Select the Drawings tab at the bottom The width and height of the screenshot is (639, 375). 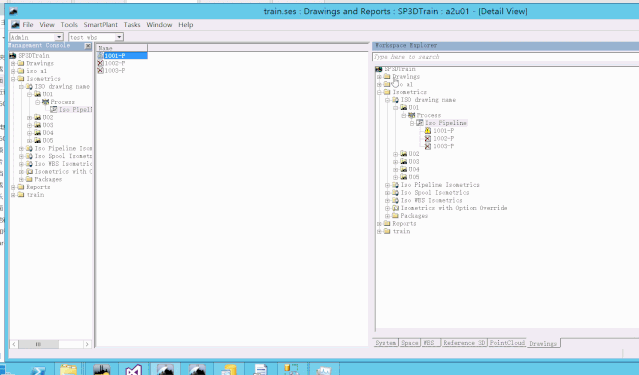tap(543, 344)
